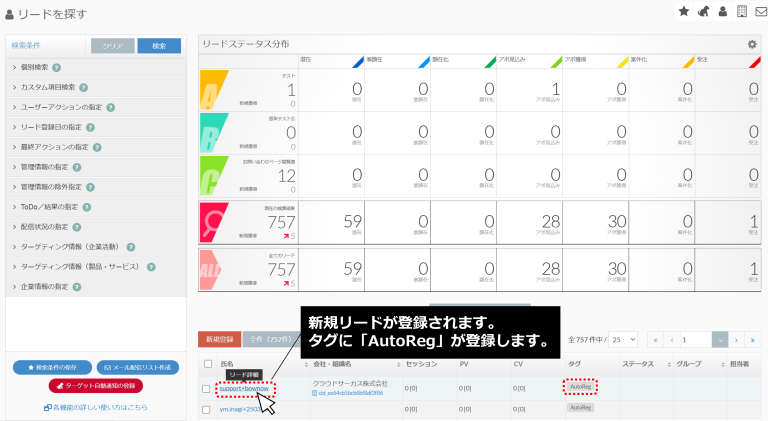Viewport: 768px width, 421px height.
Task: Go to the previous page arrow
Action: 672,340
